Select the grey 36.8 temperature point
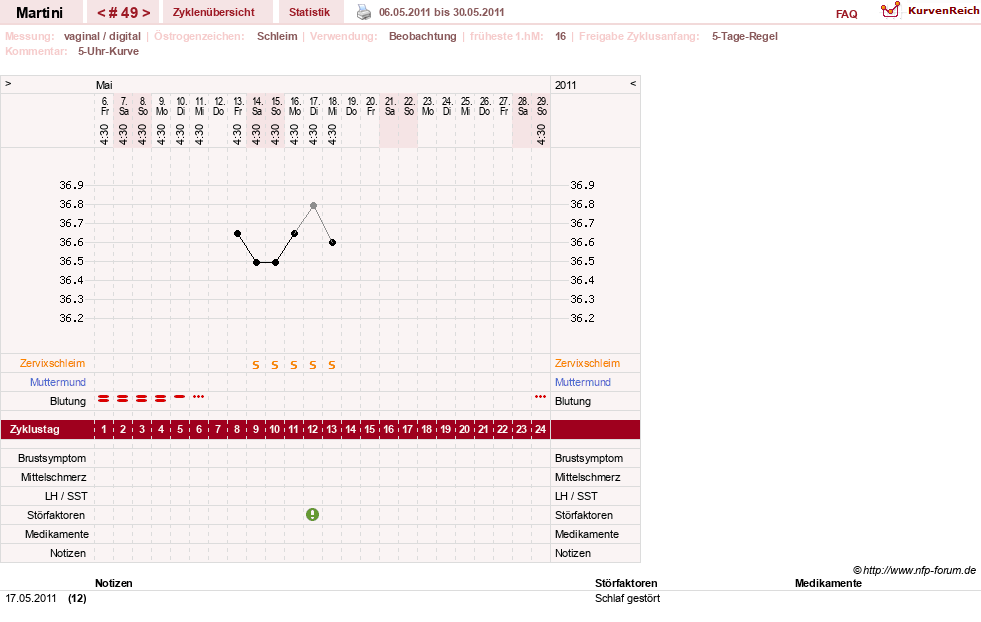 [313, 205]
